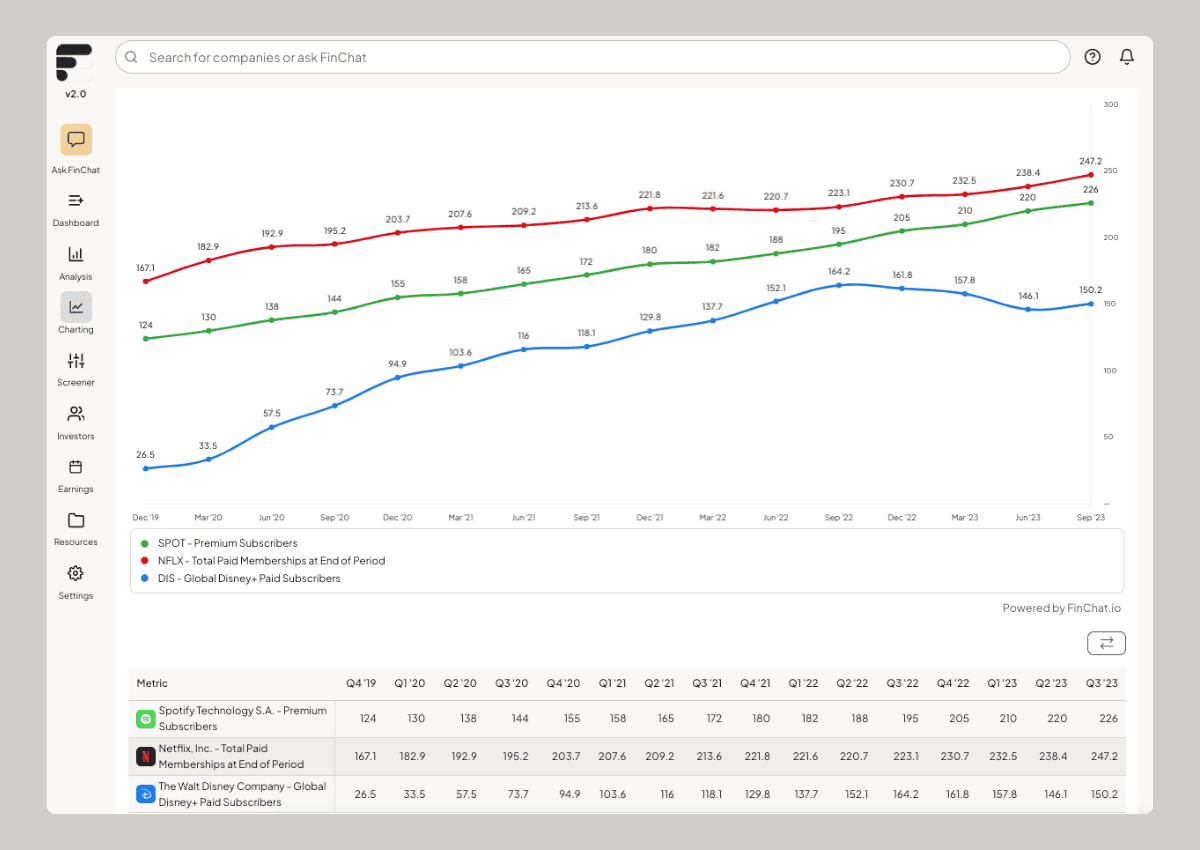This screenshot has height=850, width=1200.
Task: Click the Spotify 124 starting data point
Action: [145, 338]
